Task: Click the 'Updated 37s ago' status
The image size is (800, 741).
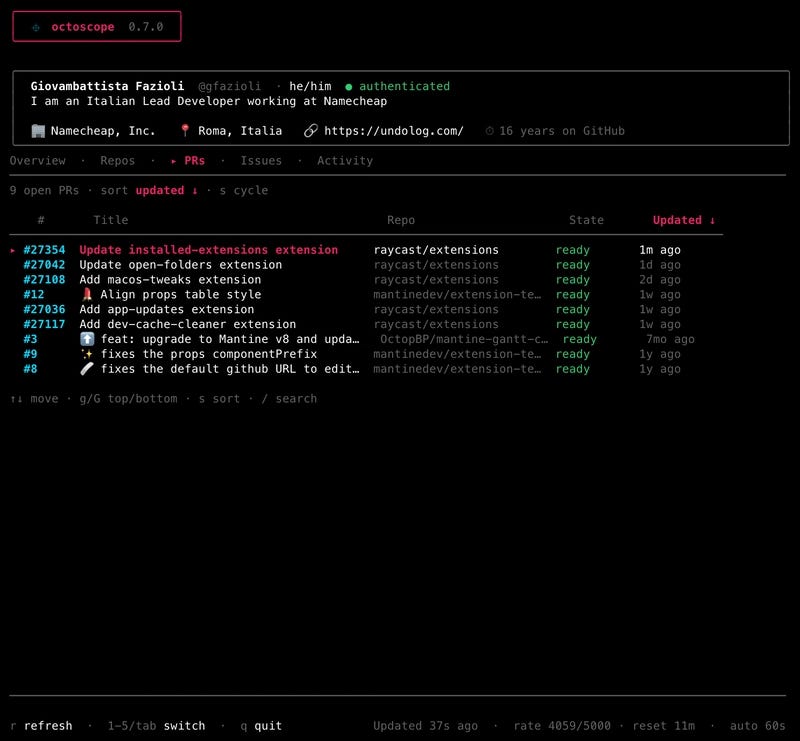Action: point(425,726)
